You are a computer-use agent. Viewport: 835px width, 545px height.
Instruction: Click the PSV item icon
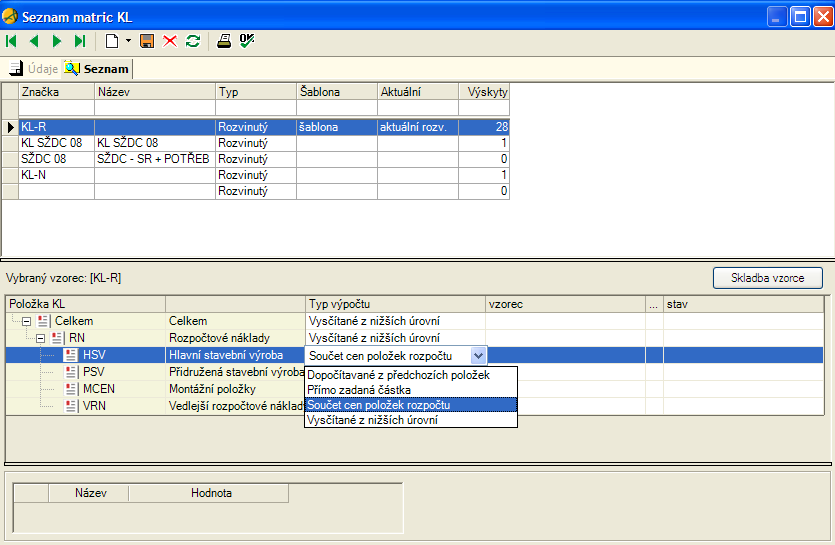point(71,372)
